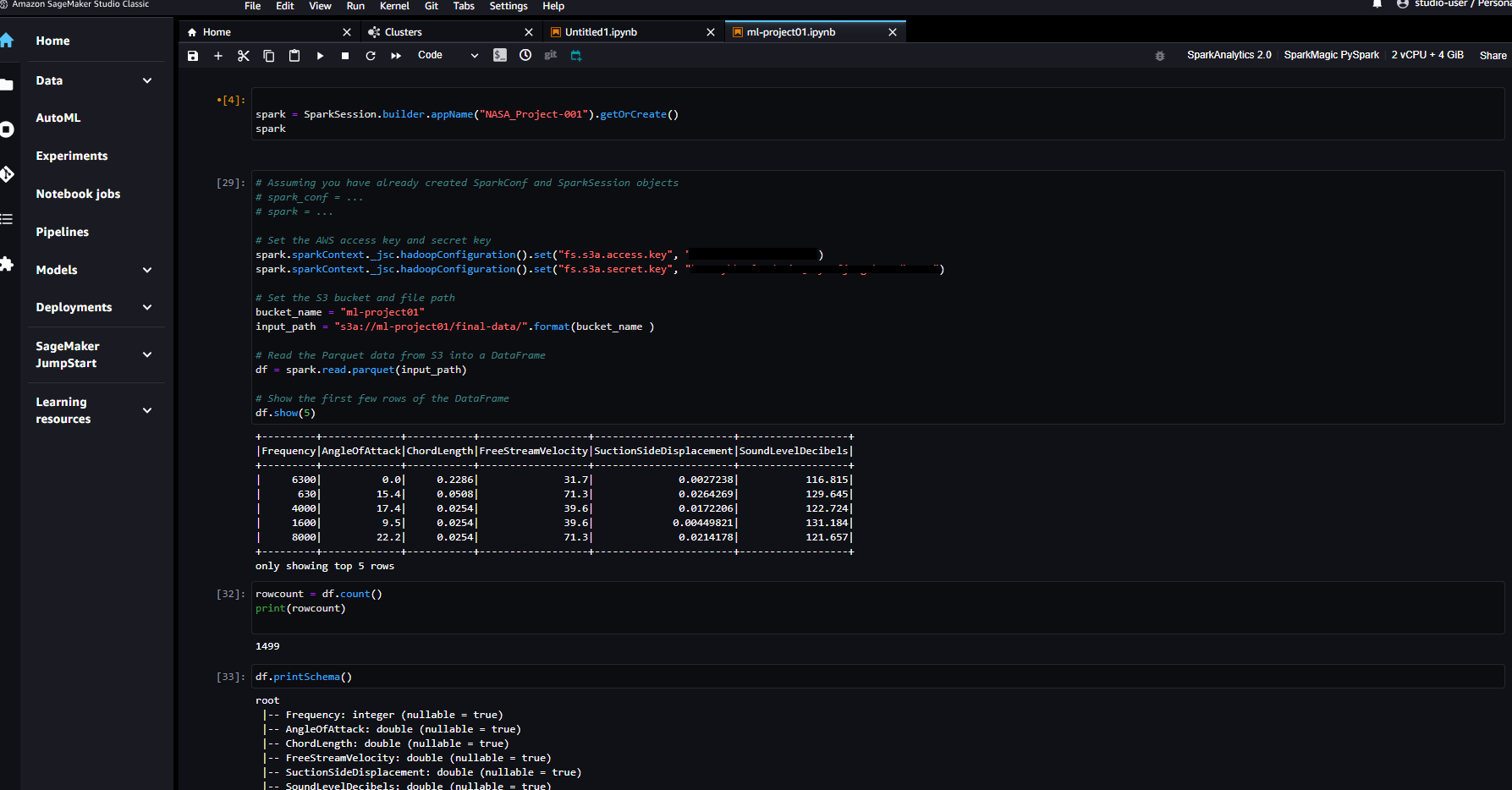
Task: Click the Share button
Action: coord(1493,55)
